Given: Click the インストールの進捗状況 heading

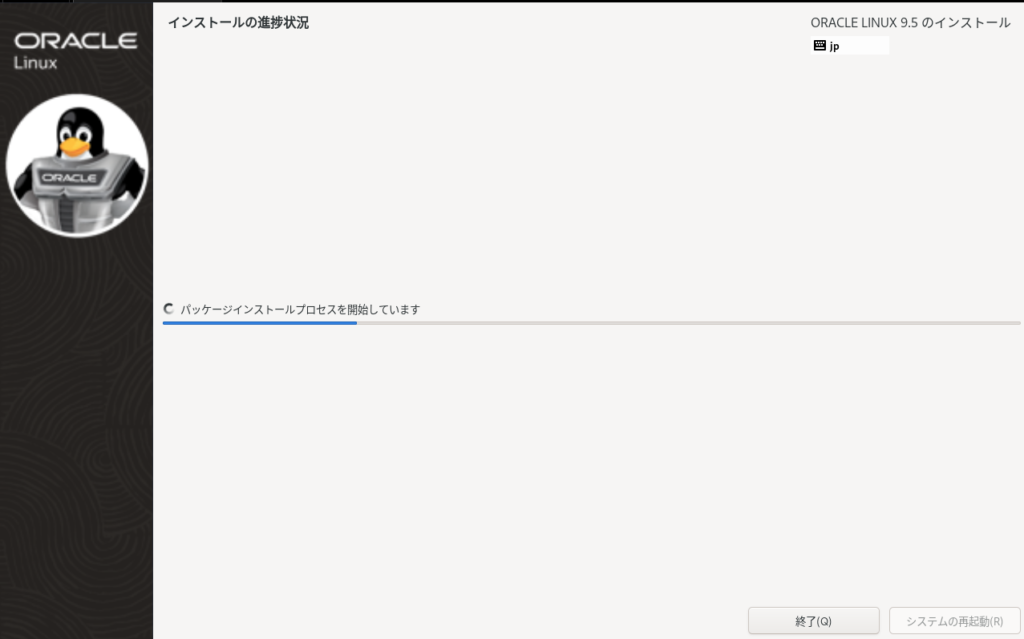Looking at the screenshot, I should tap(238, 22).
